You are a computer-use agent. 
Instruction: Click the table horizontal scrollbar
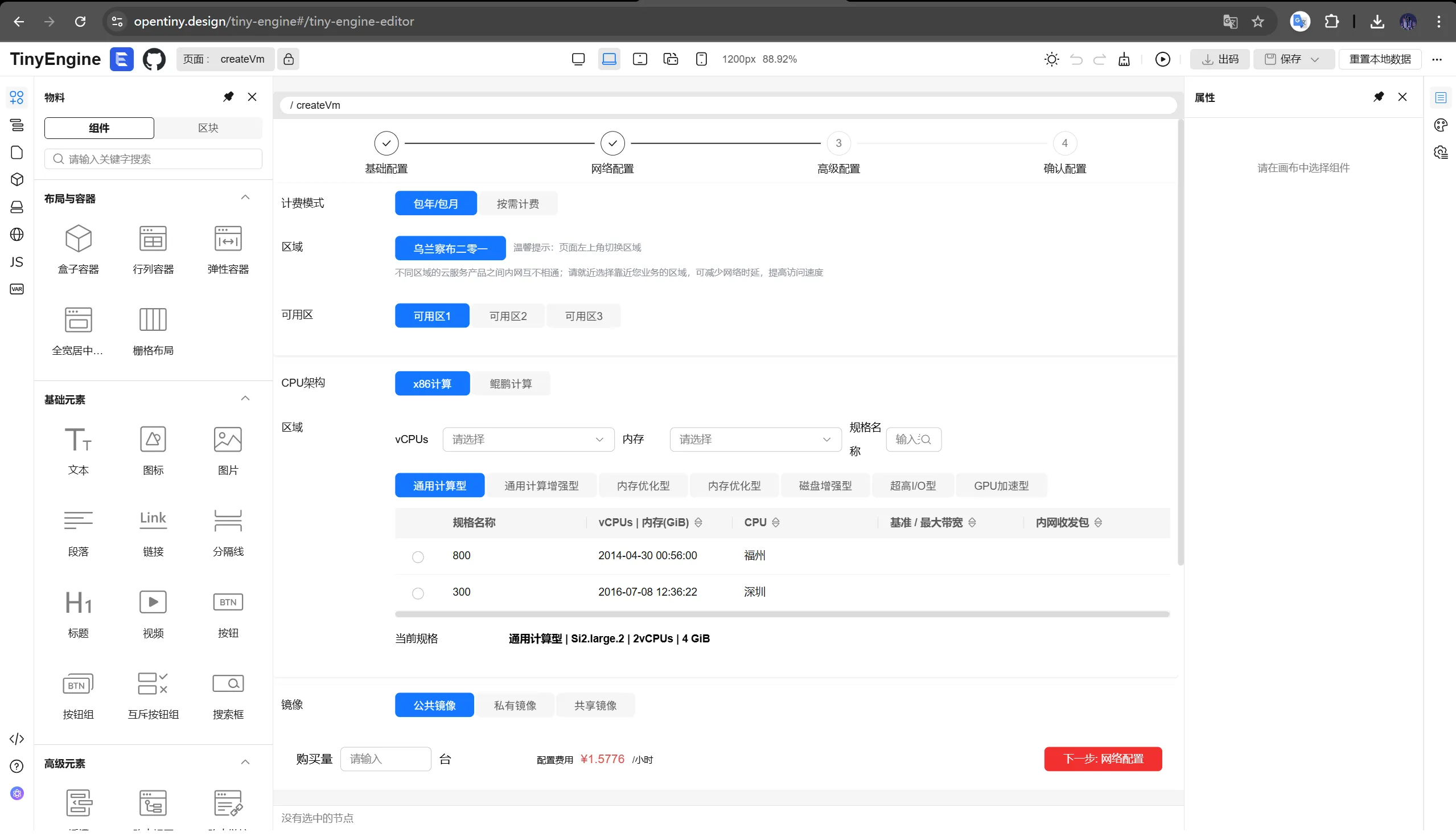pos(782,614)
